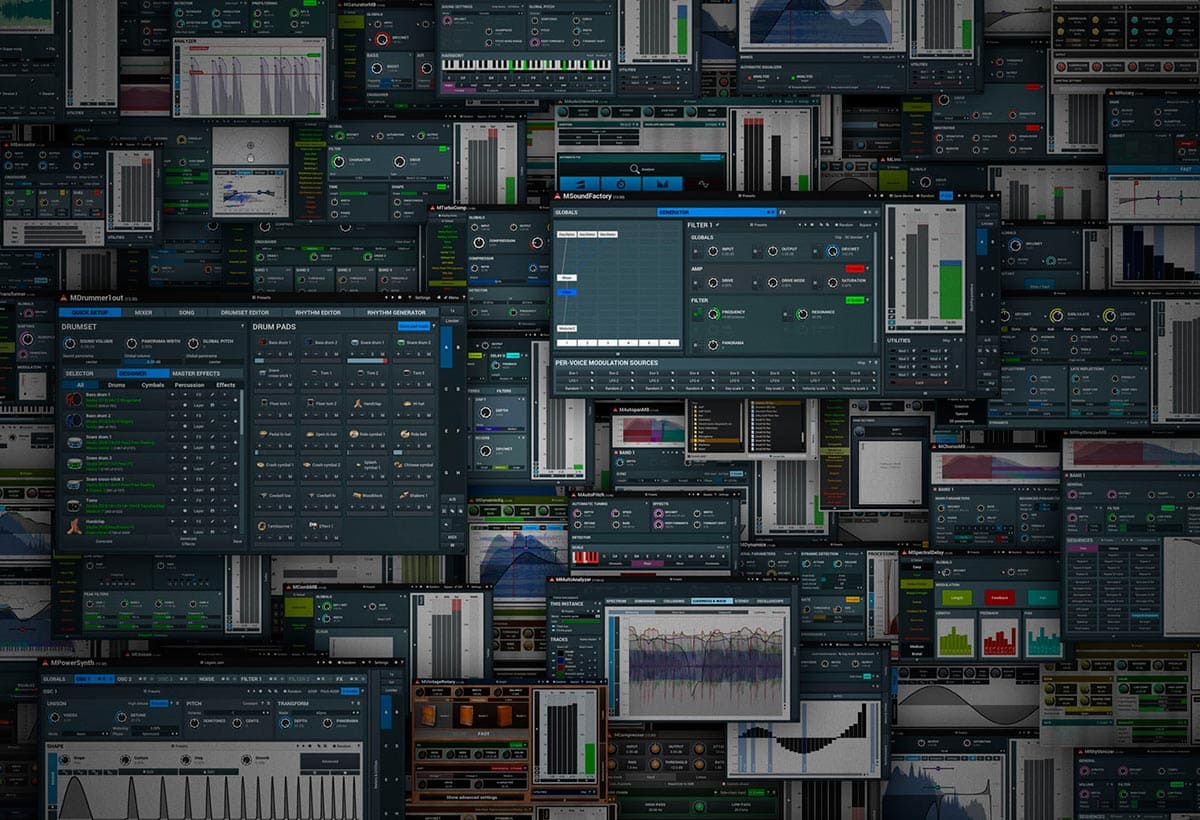Select Bass drum 2 icon in MDrummer list
The width and height of the screenshot is (1200, 820).
point(74,421)
